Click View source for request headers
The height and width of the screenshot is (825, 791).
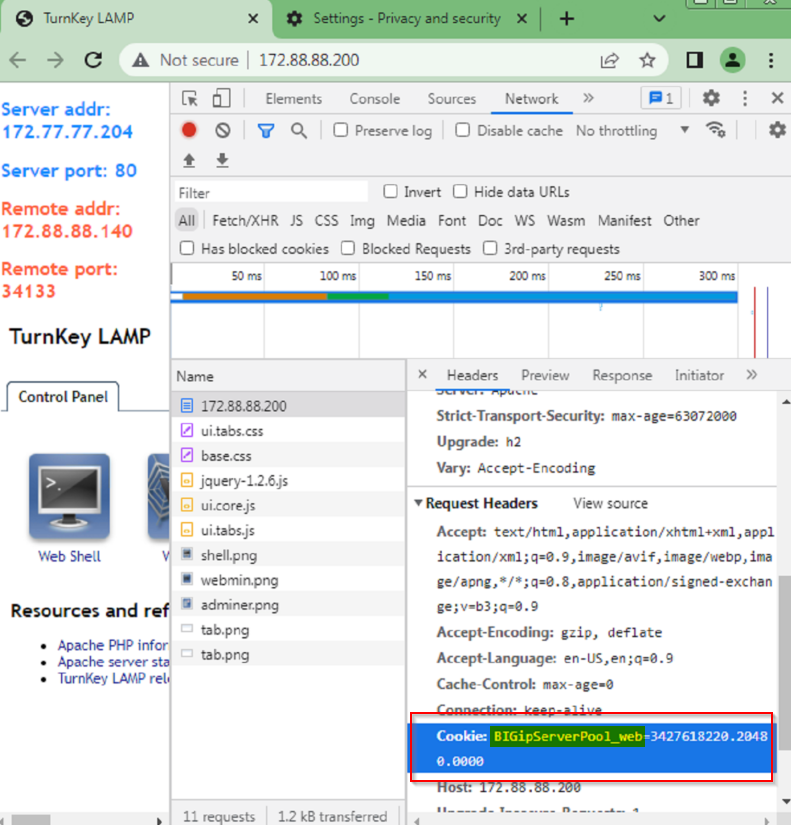[610, 504]
